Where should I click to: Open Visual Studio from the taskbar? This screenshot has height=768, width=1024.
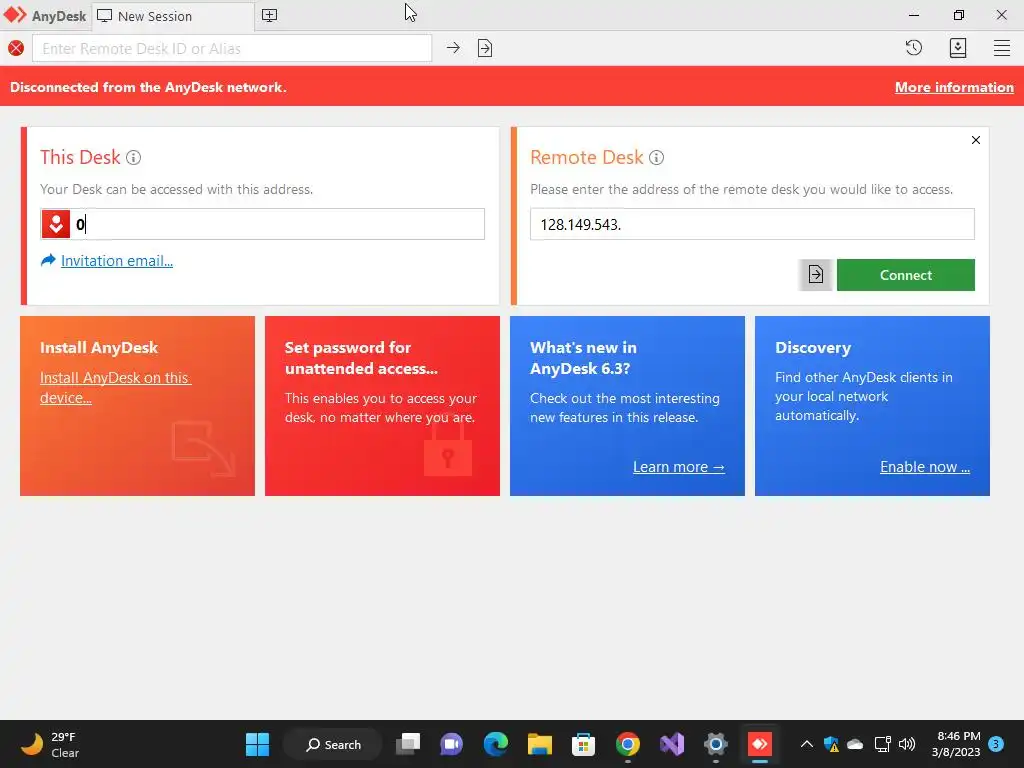[x=671, y=744]
